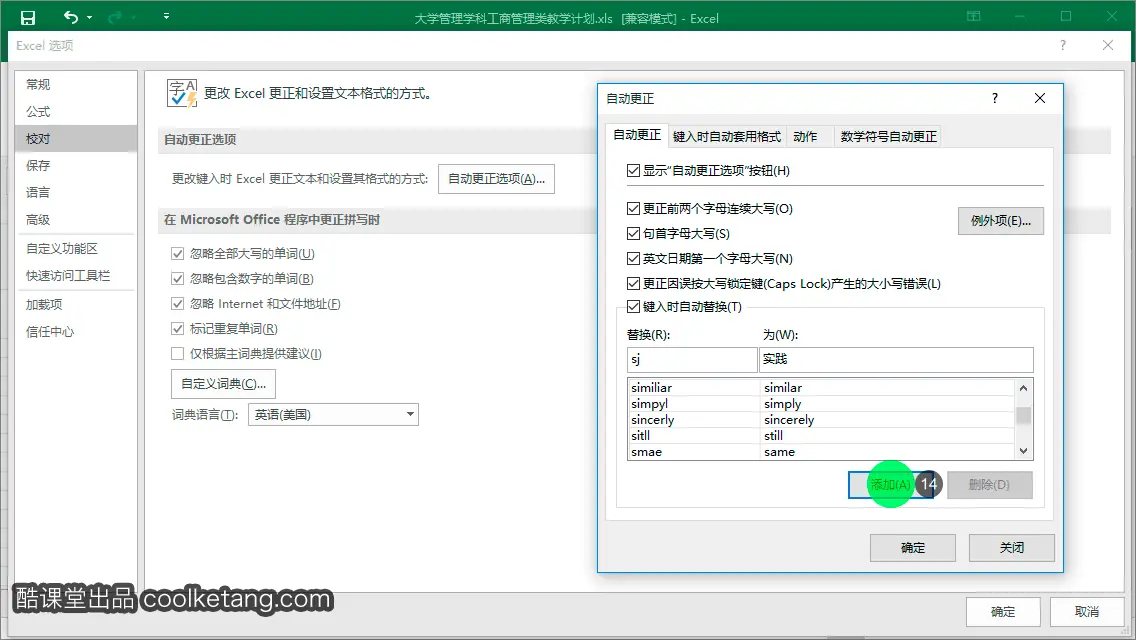The height and width of the screenshot is (640, 1136).
Task: Select the simpyl entry in replace list
Action: coord(649,404)
